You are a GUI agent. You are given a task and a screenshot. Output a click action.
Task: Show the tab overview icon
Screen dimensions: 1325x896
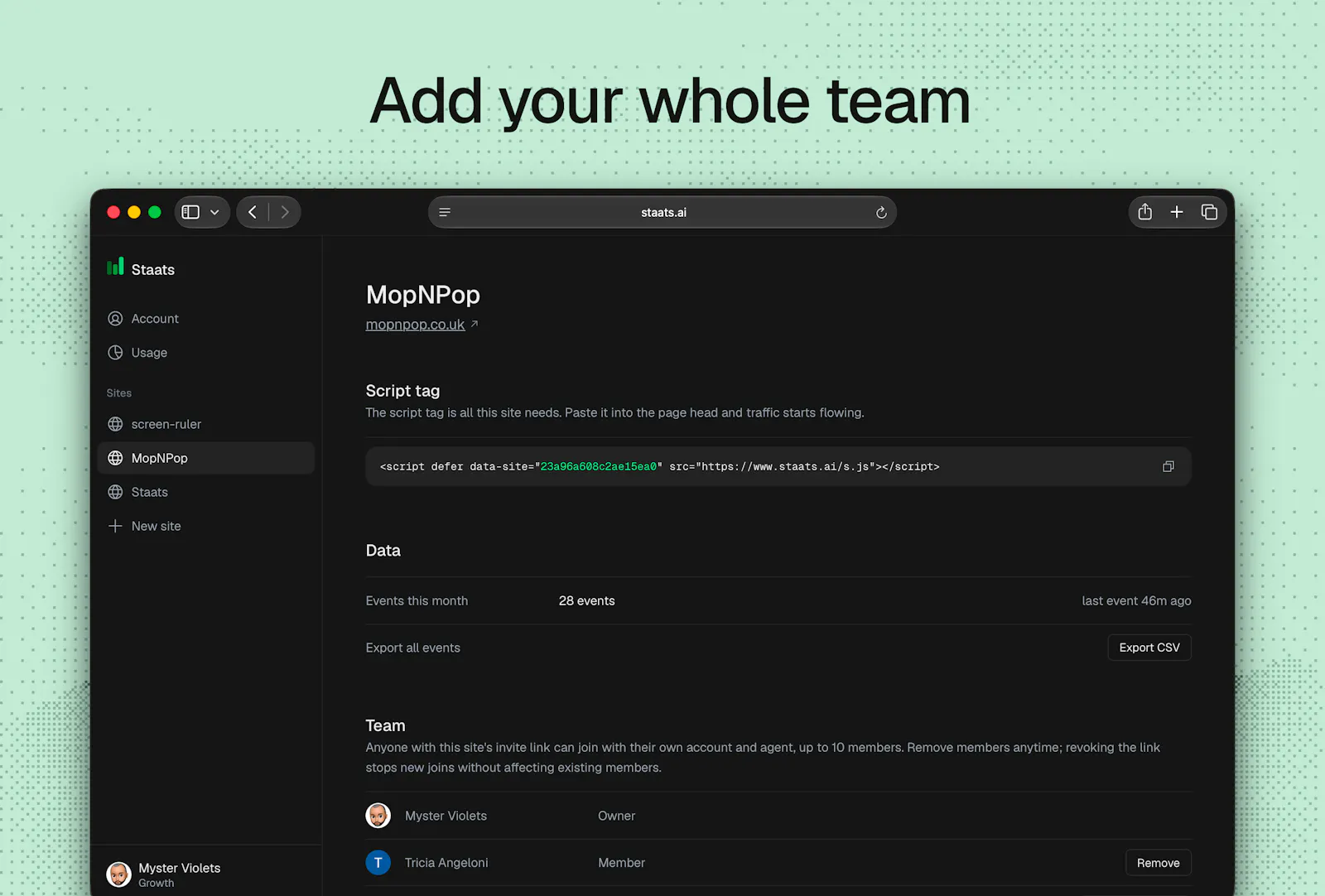coord(1209,212)
